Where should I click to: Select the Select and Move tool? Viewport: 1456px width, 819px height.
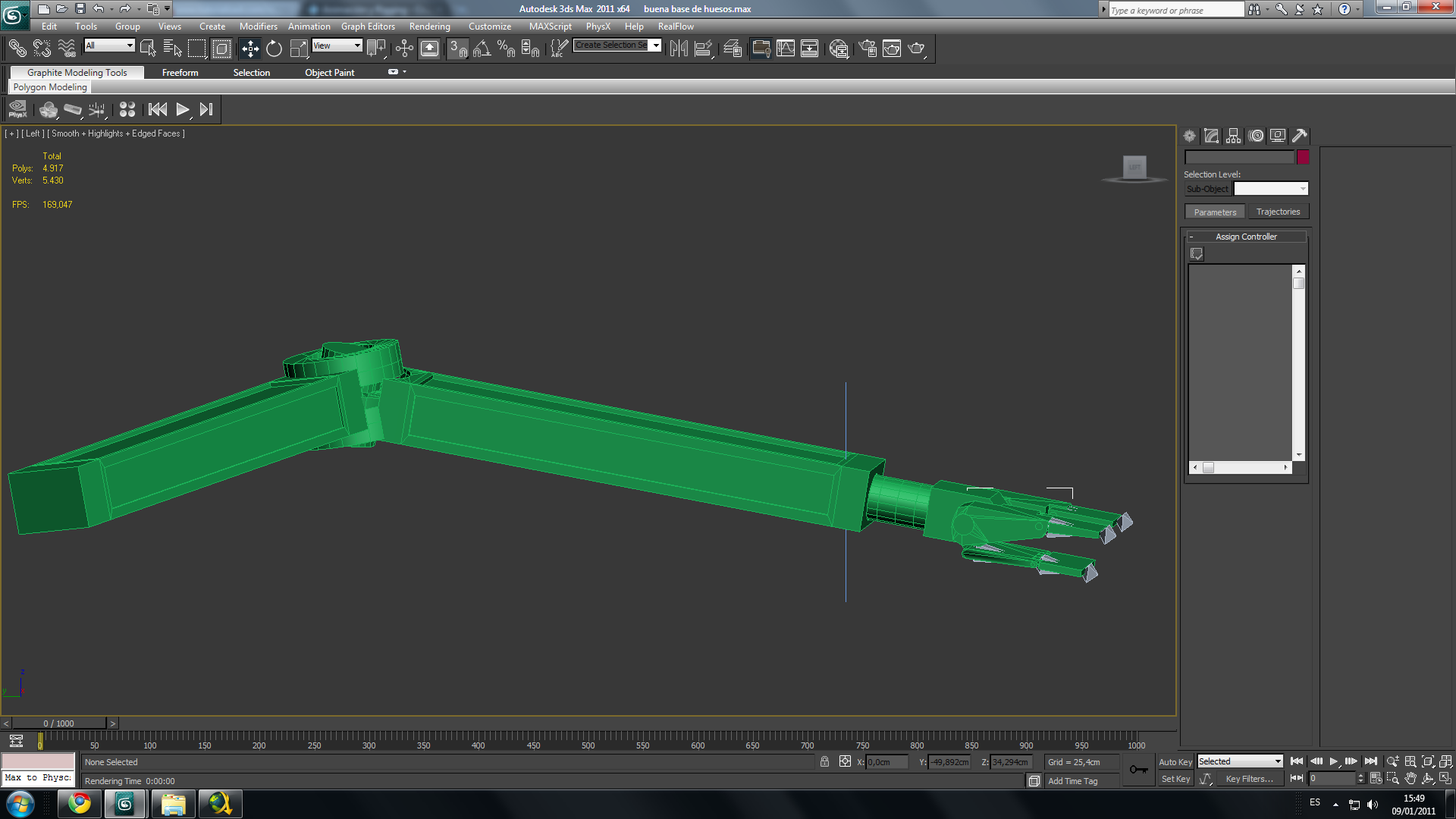(x=249, y=49)
